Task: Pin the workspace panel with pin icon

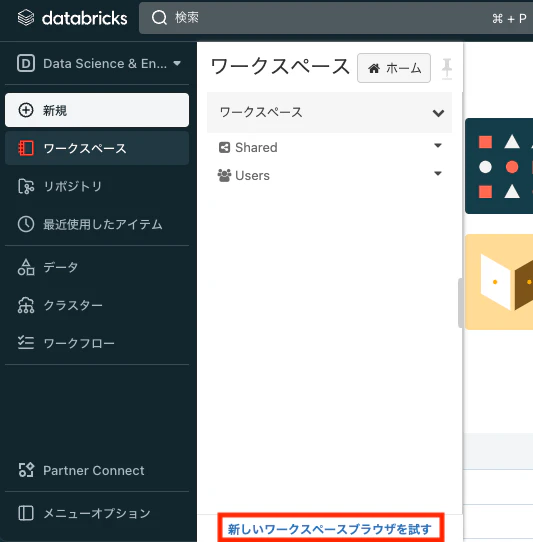Action: tap(447, 68)
